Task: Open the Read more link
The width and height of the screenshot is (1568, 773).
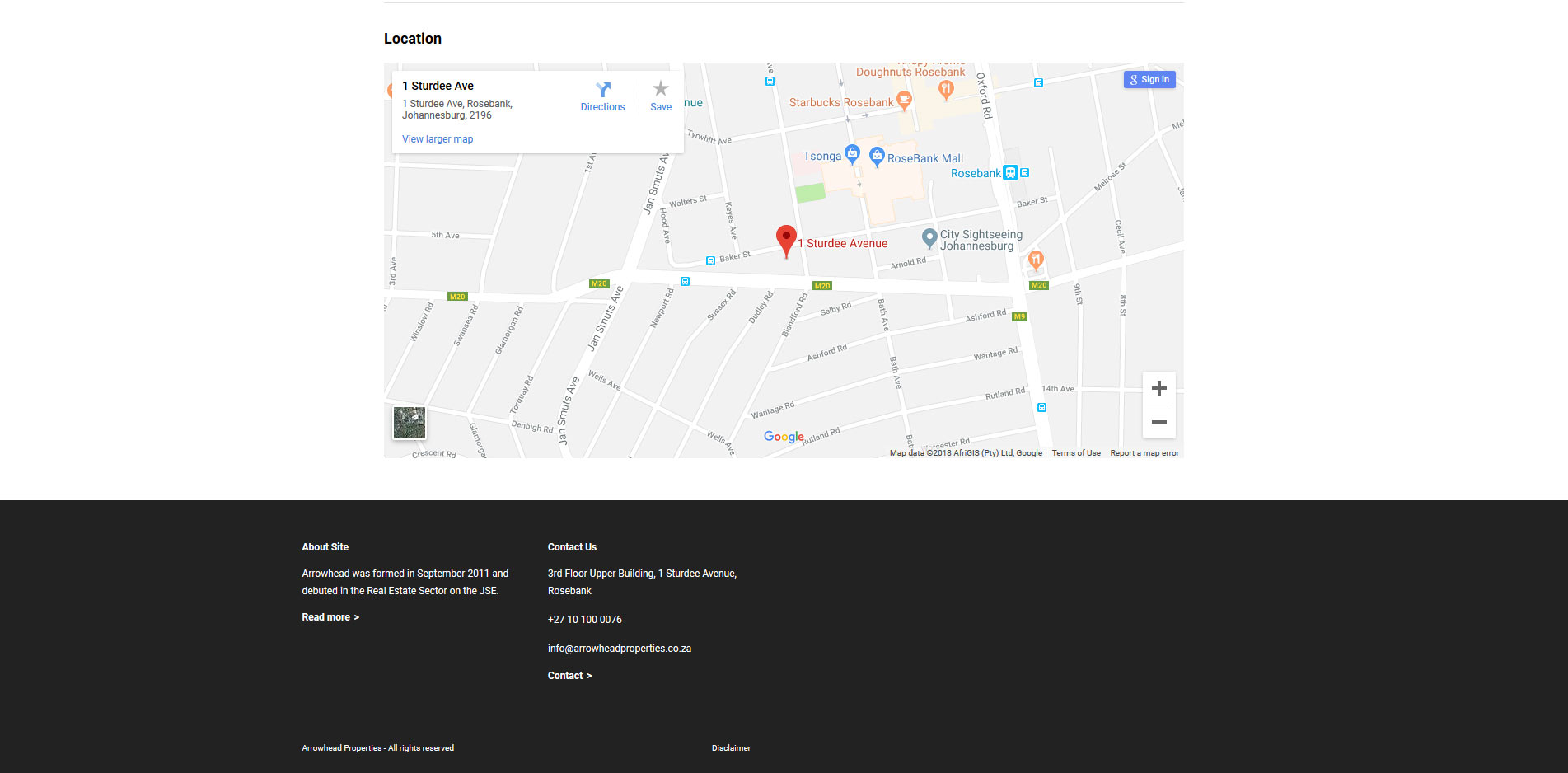Action: click(x=330, y=617)
